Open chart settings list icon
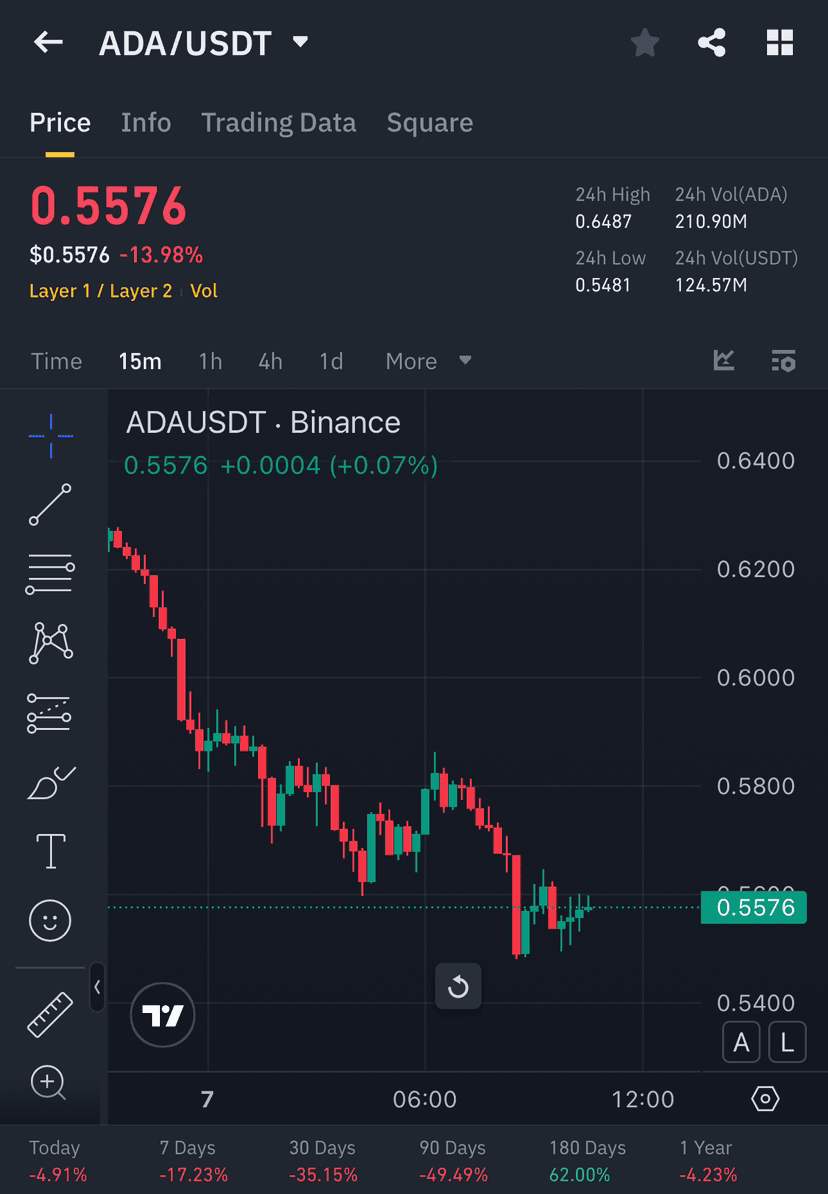The width and height of the screenshot is (828, 1194). [783, 360]
